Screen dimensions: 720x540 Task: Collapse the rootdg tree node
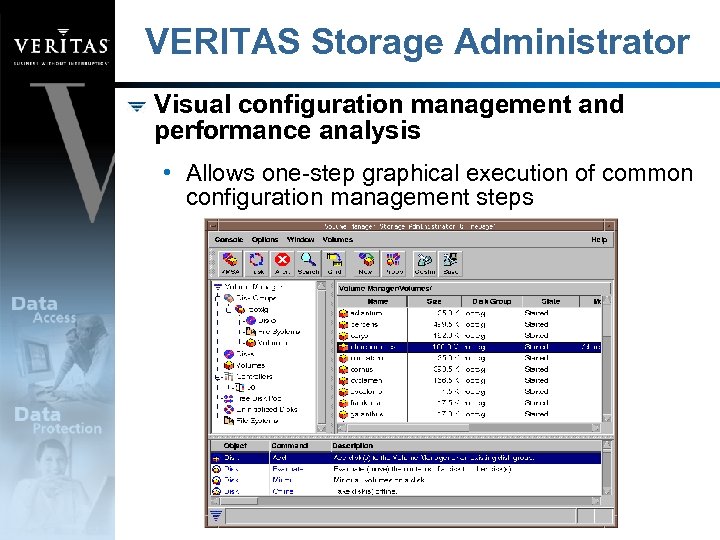(228, 309)
